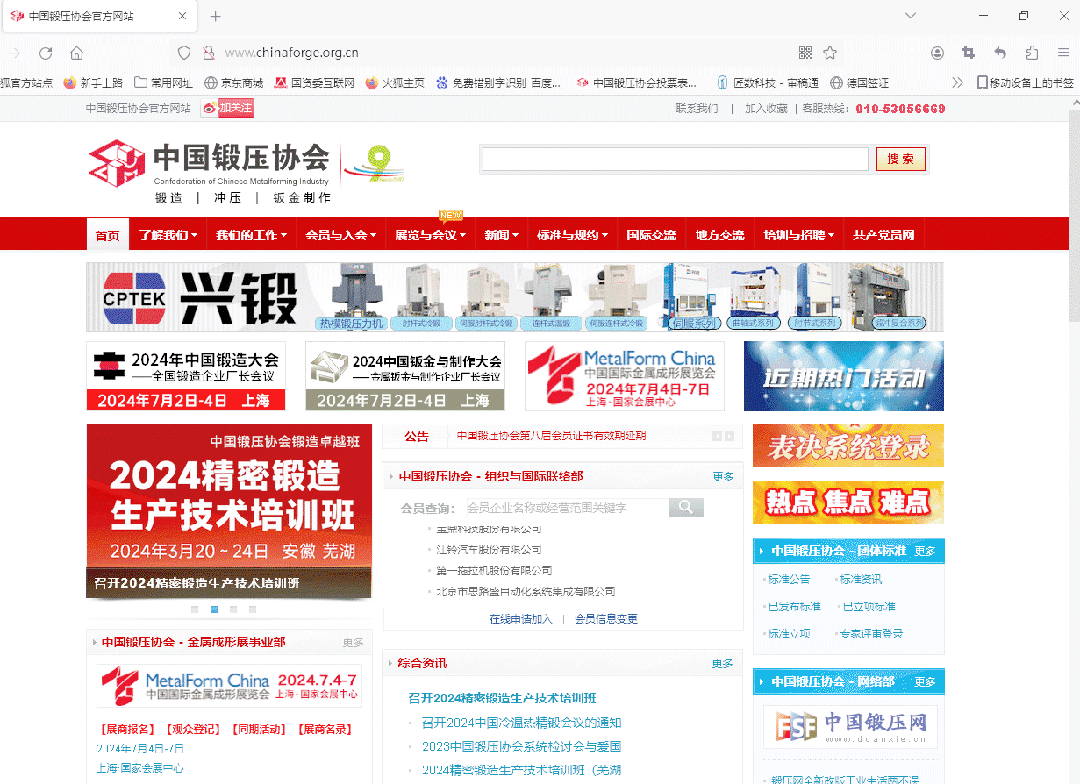This screenshot has width=1080, height=784.
Task: Select the 首页 navigation tab
Action: click(107, 235)
